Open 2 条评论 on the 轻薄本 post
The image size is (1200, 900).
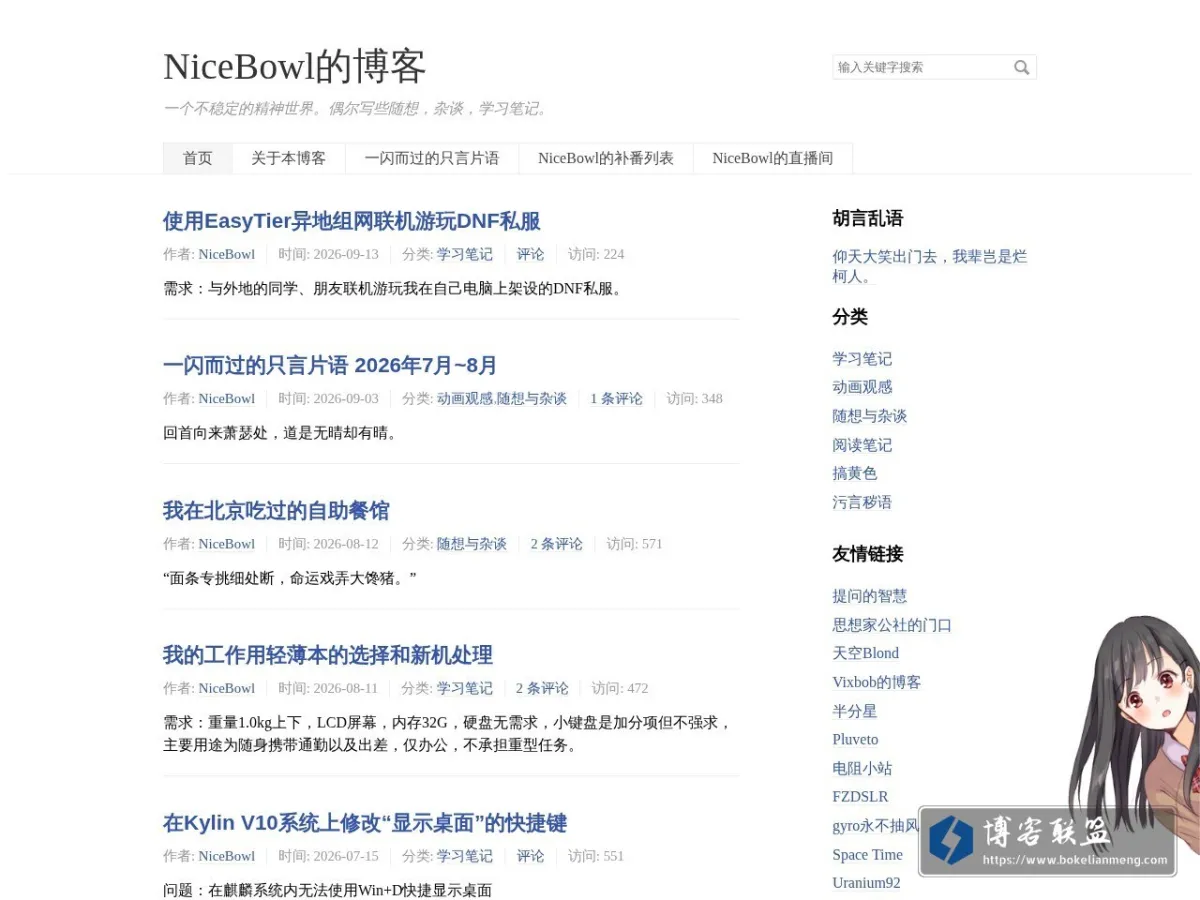tap(542, 688)
